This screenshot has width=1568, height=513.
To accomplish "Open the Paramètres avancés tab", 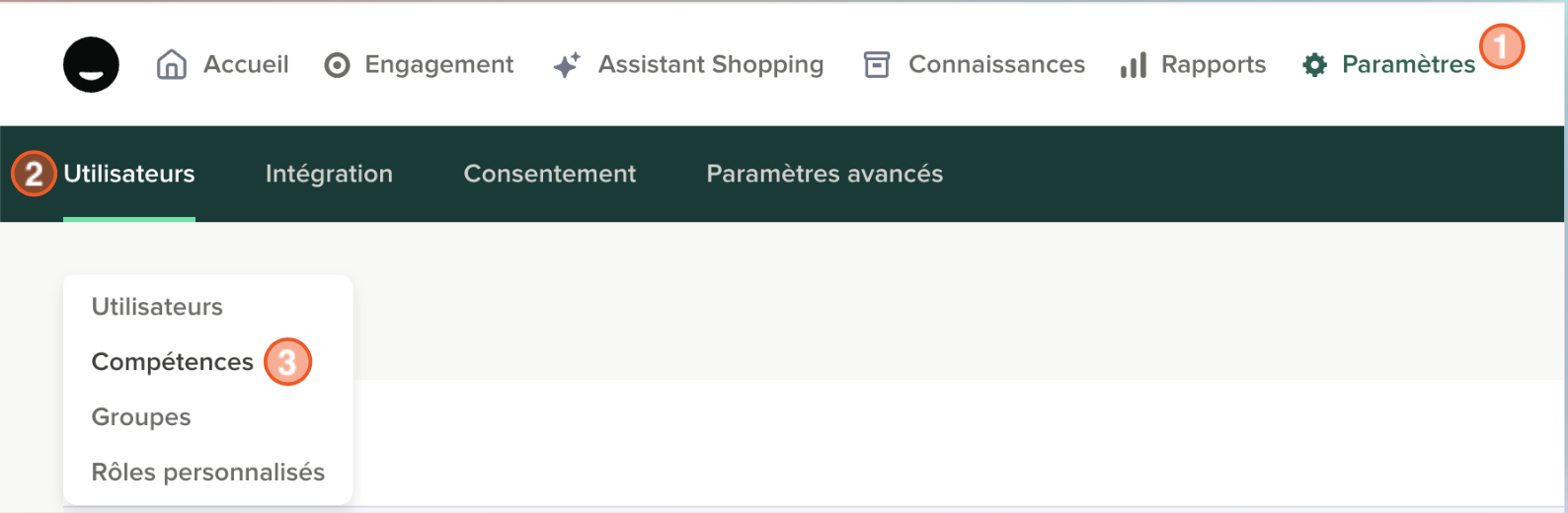I will point(824,174).
